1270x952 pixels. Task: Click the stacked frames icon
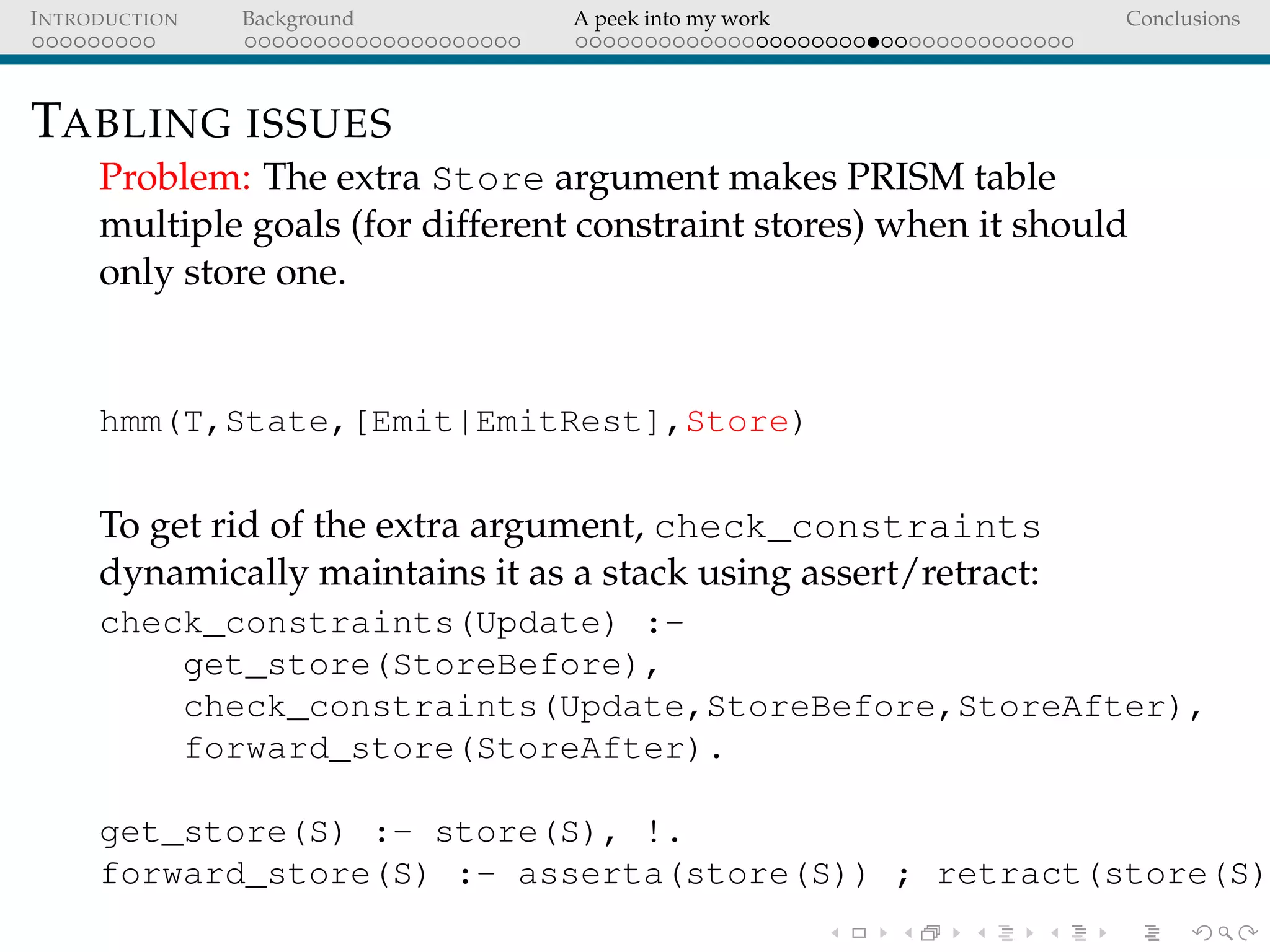tap(931, 933)
